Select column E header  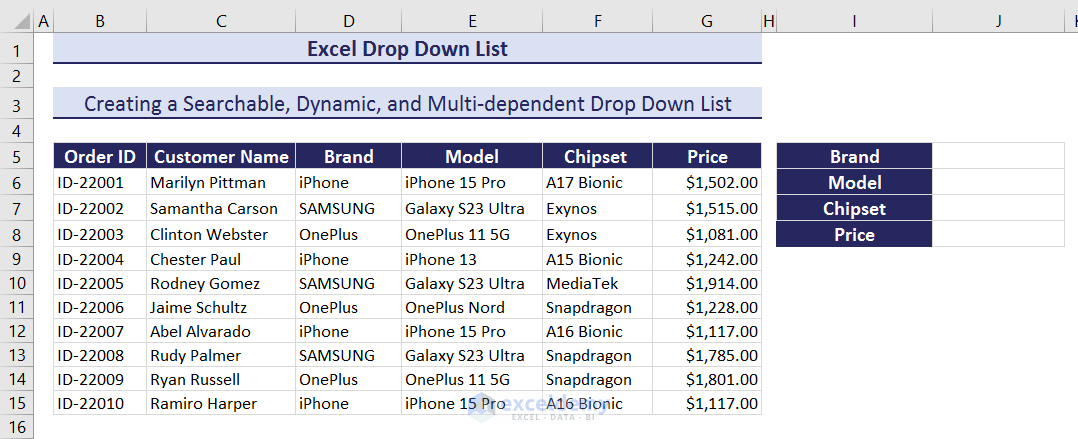click(x=471, y=20)
